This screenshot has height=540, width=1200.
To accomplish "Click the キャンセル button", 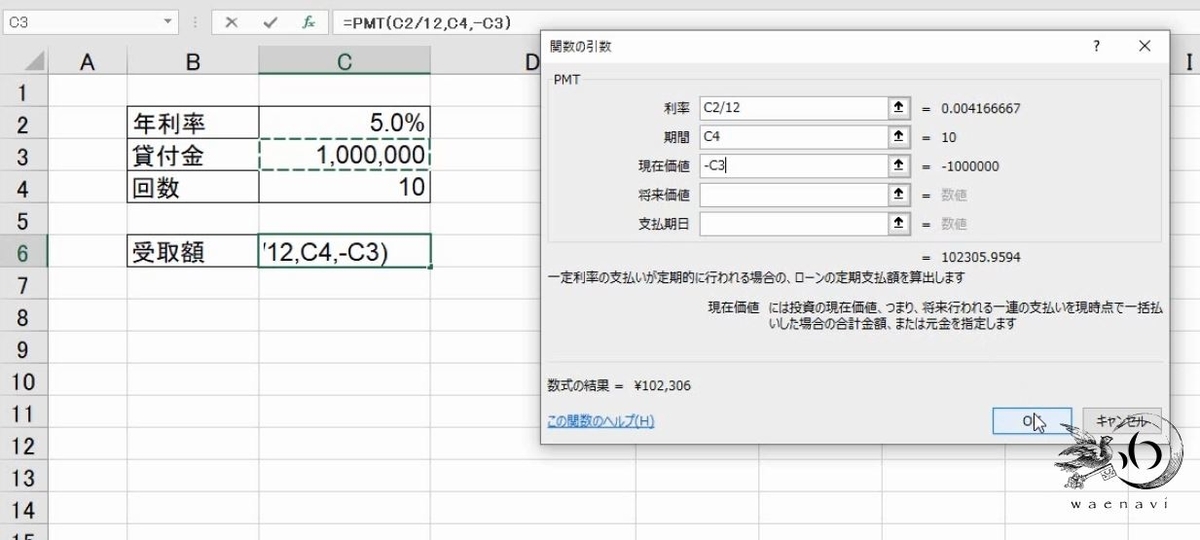I will click(1122, 421).
